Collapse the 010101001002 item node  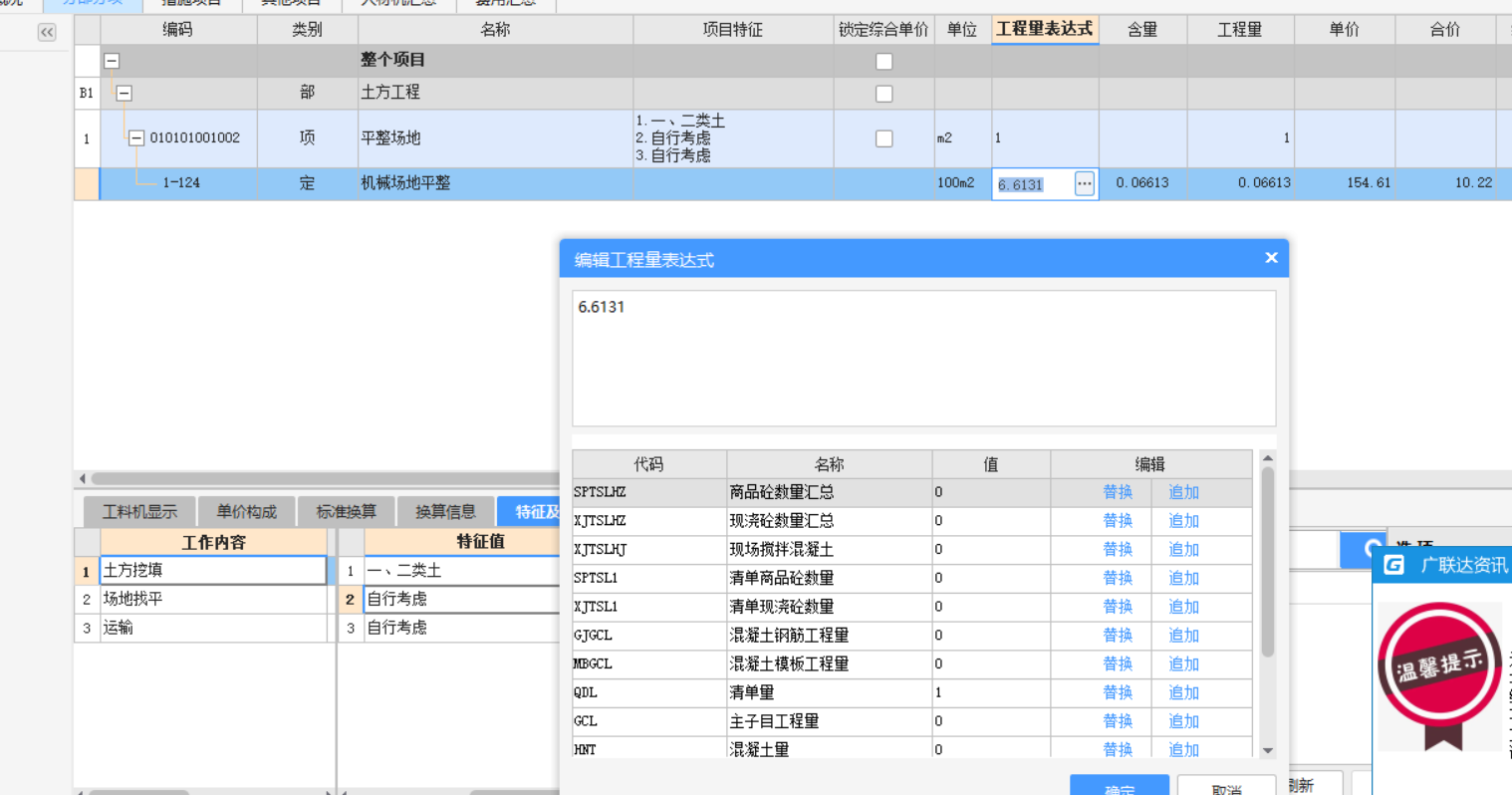coord(136,137)
